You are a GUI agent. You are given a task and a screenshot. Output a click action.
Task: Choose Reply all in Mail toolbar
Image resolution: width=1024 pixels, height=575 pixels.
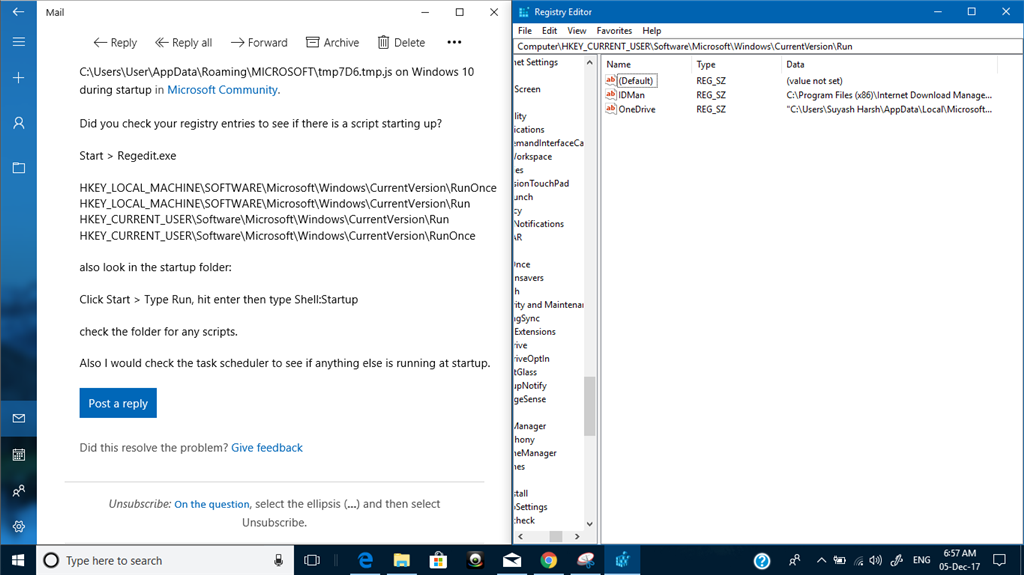coord(184,42)
